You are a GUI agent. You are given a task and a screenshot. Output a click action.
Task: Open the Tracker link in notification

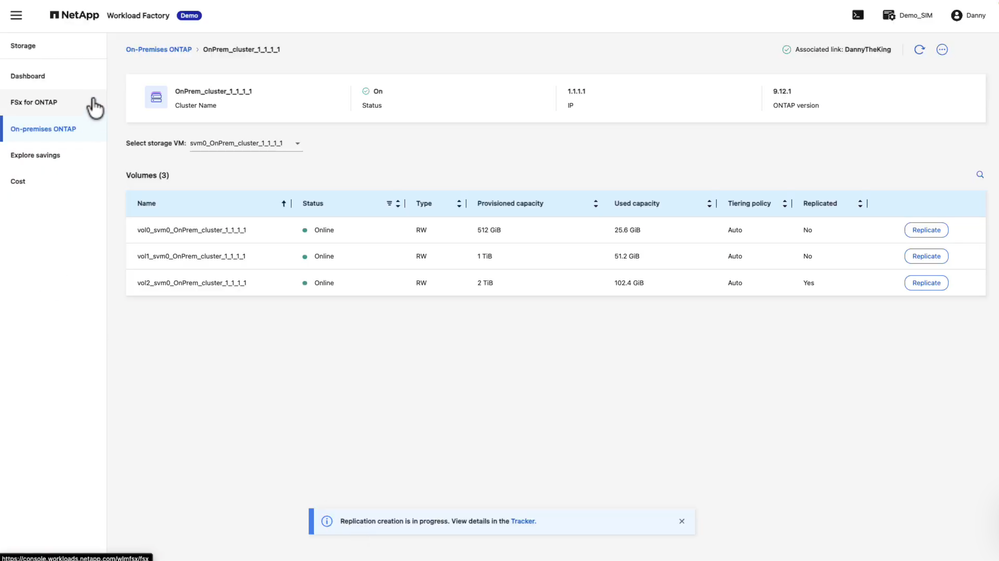(522, 522)
